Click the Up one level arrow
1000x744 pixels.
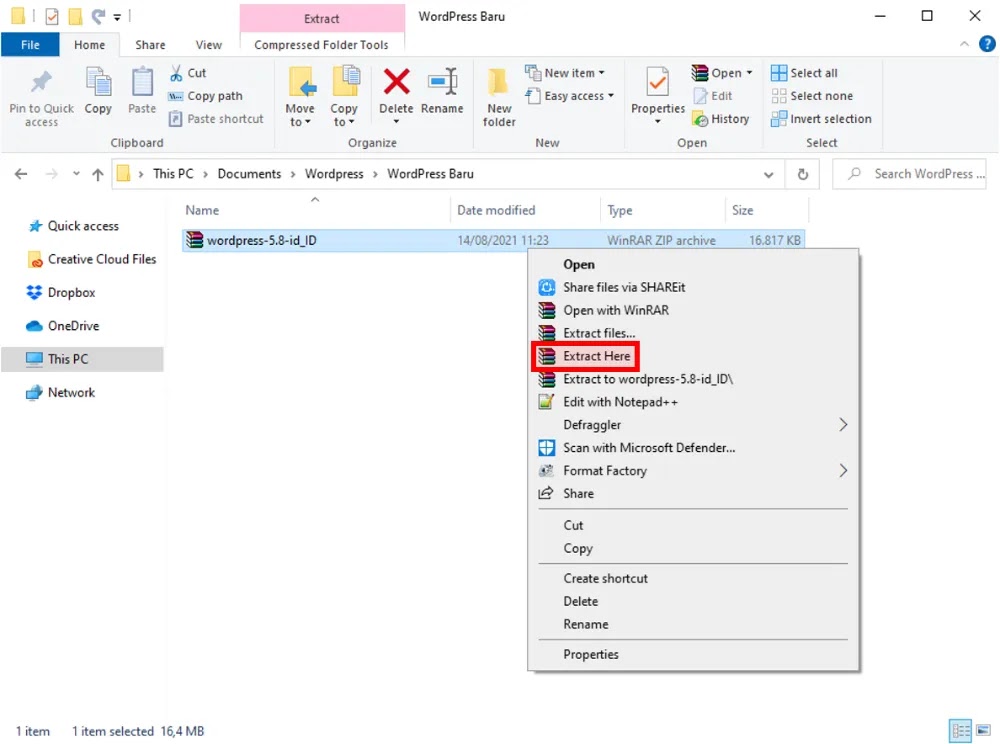[98, 173]
